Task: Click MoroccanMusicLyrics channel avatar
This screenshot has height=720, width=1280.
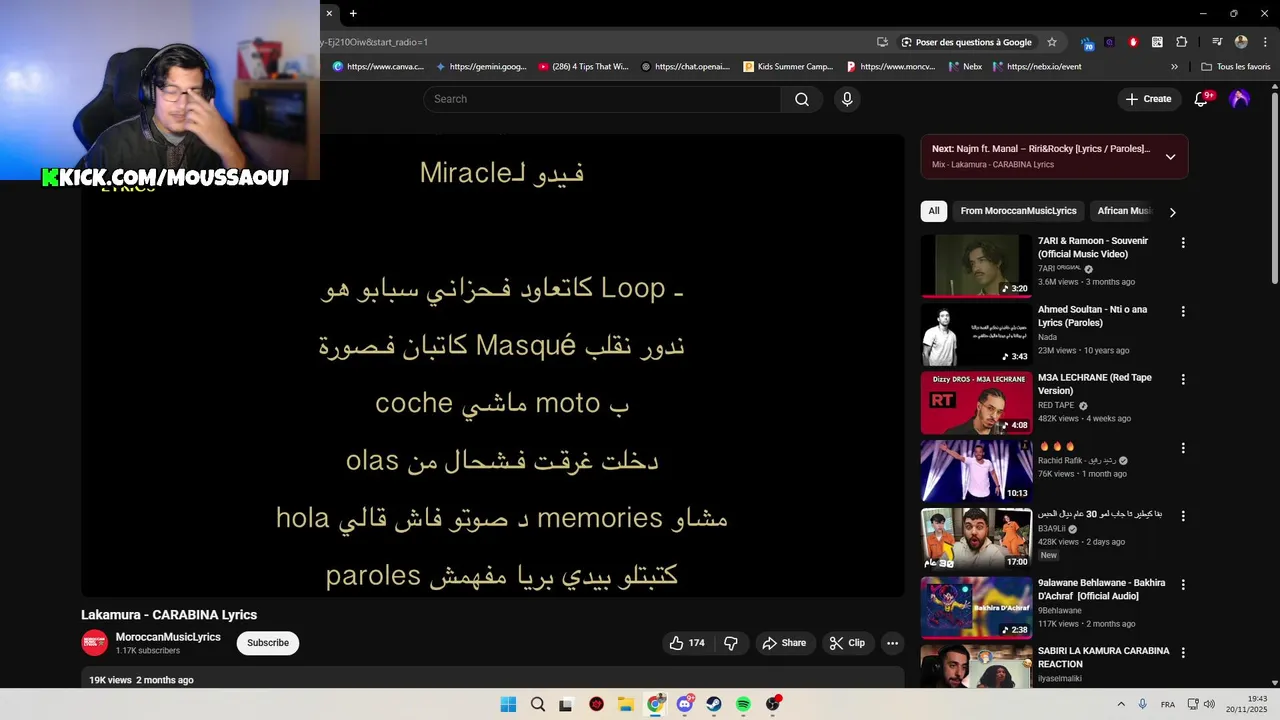Action: pyautogui.click(x=94, y=643)
